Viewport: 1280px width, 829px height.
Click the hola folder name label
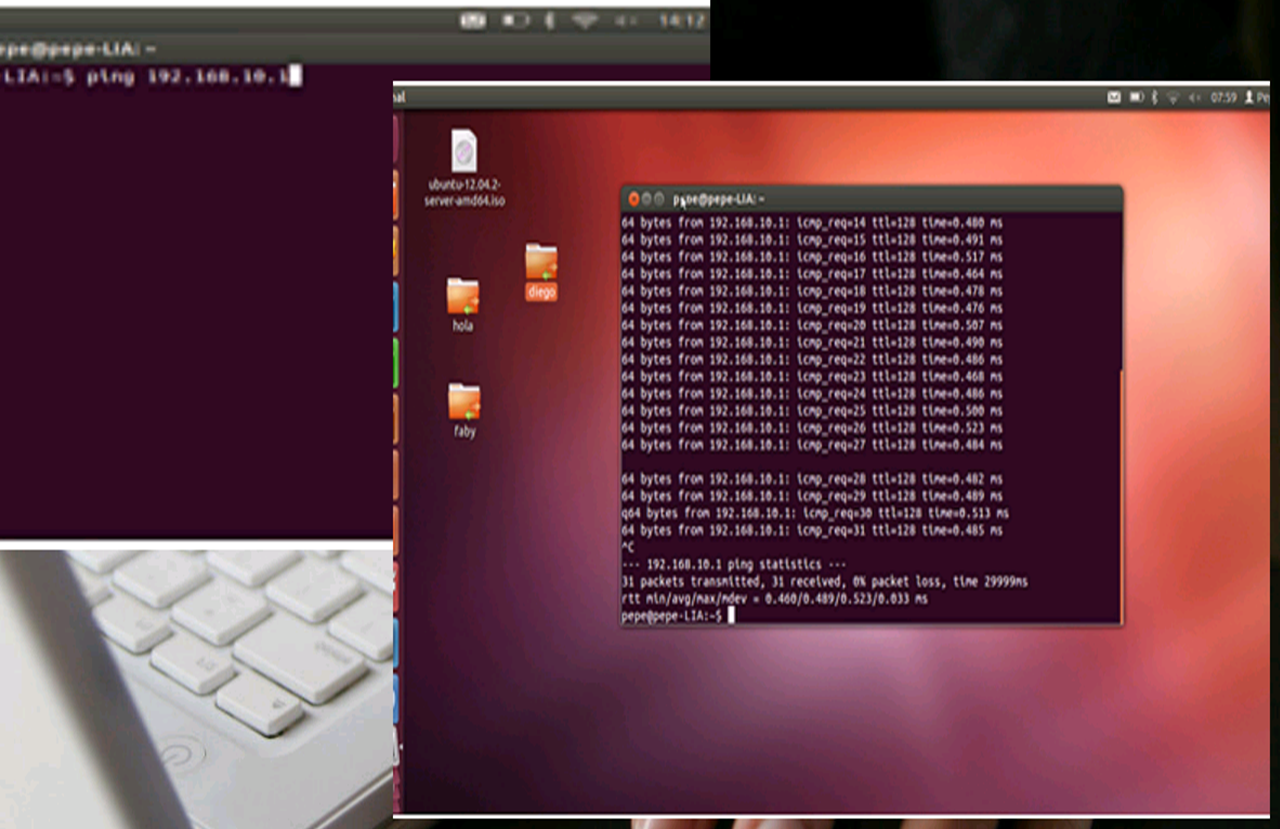[463, 326]
